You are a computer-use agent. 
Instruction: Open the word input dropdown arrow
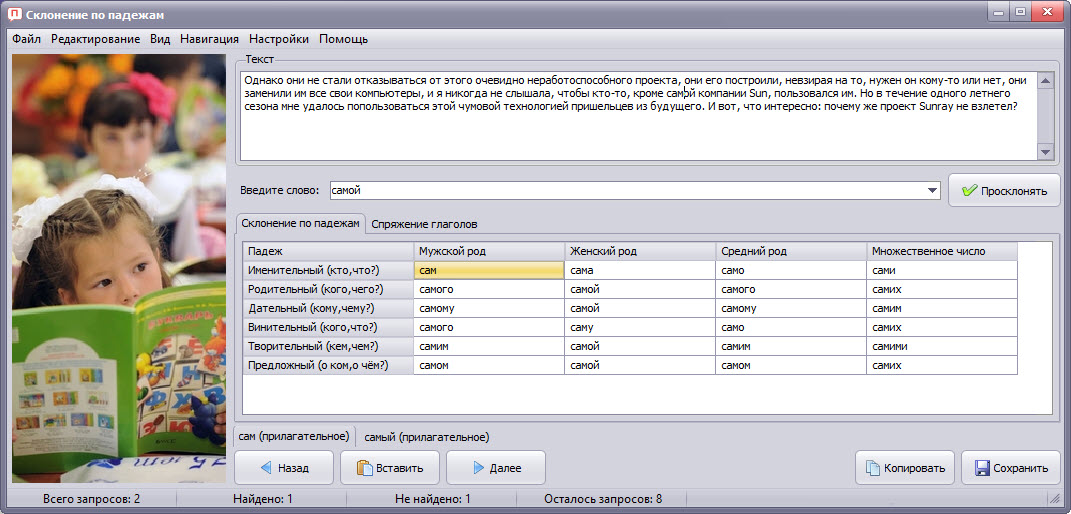(933, 190)
